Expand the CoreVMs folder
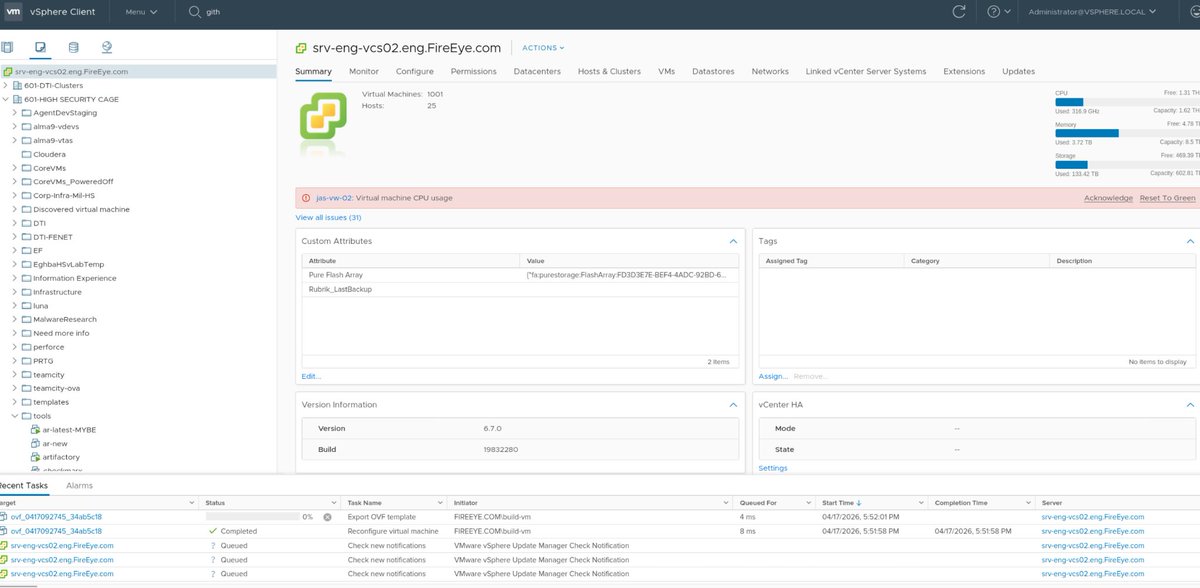 [x=15, y=168]
